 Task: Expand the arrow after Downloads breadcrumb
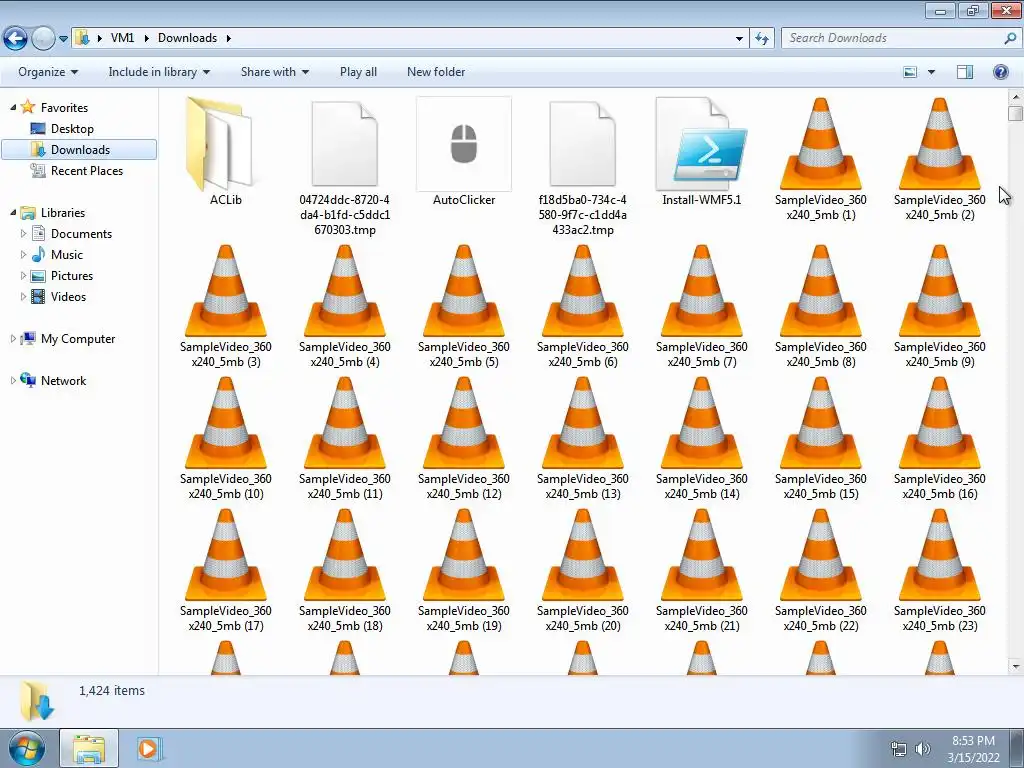tap(229, 39)
